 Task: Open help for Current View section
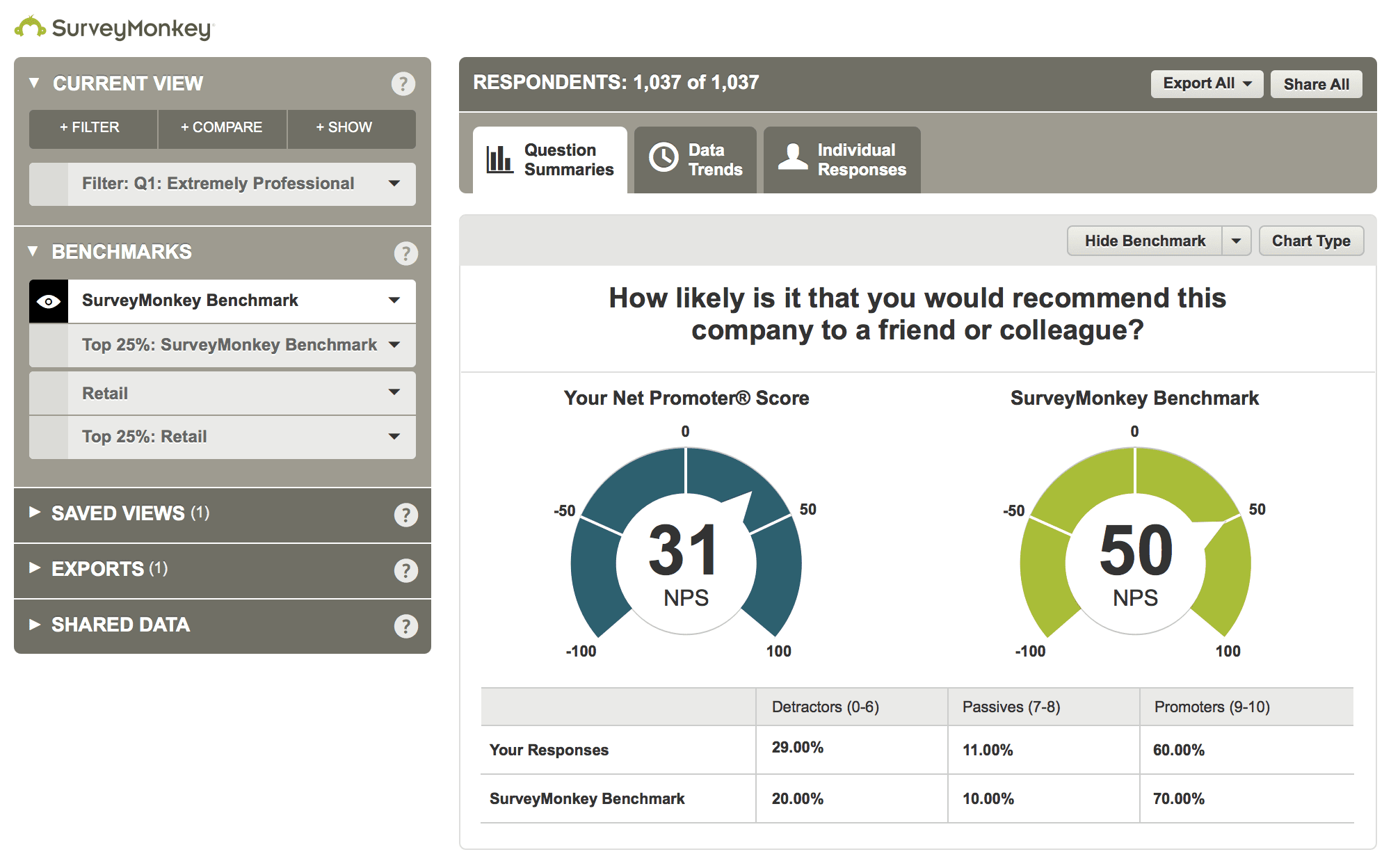(403, 83)
